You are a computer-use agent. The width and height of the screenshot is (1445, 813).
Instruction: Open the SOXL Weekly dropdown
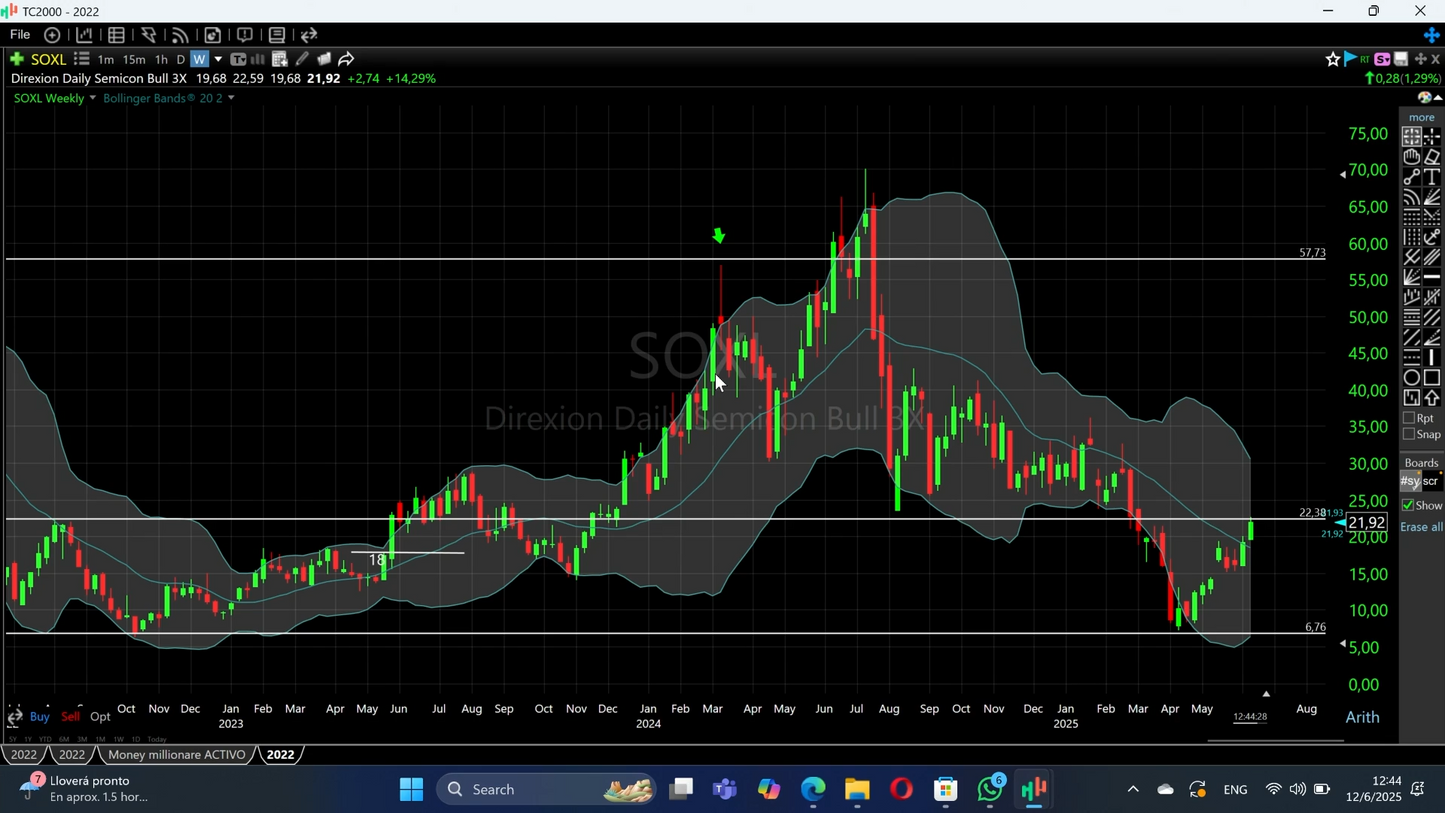pos(92,98)
